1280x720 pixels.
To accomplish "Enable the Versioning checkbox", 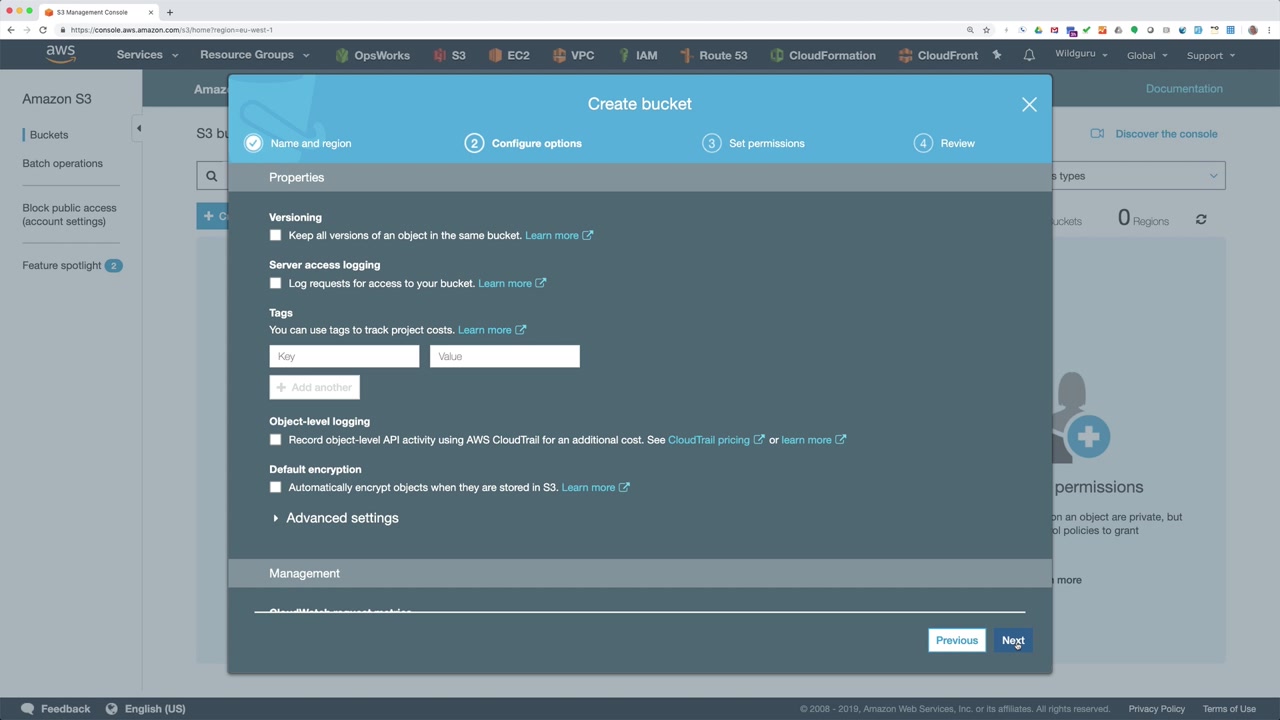I will click(275, 235).
